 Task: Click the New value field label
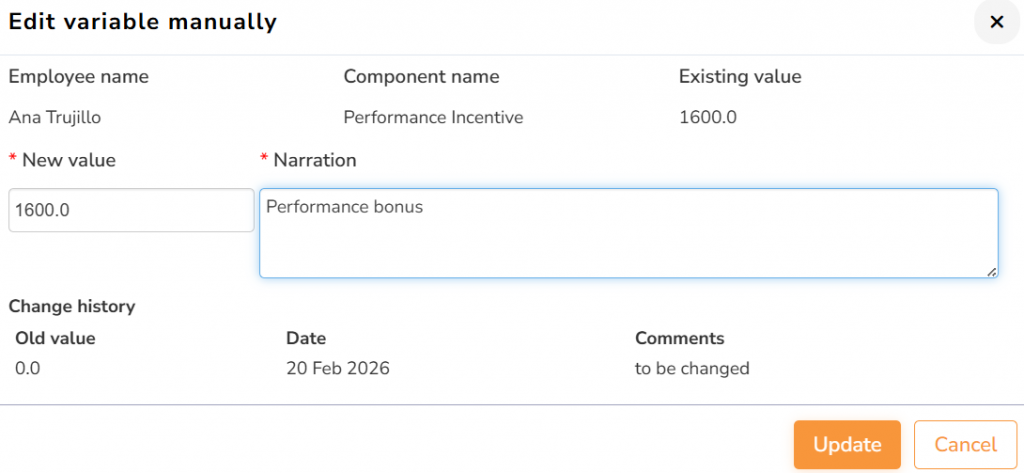pyautogui.click(x=69, y=160)
